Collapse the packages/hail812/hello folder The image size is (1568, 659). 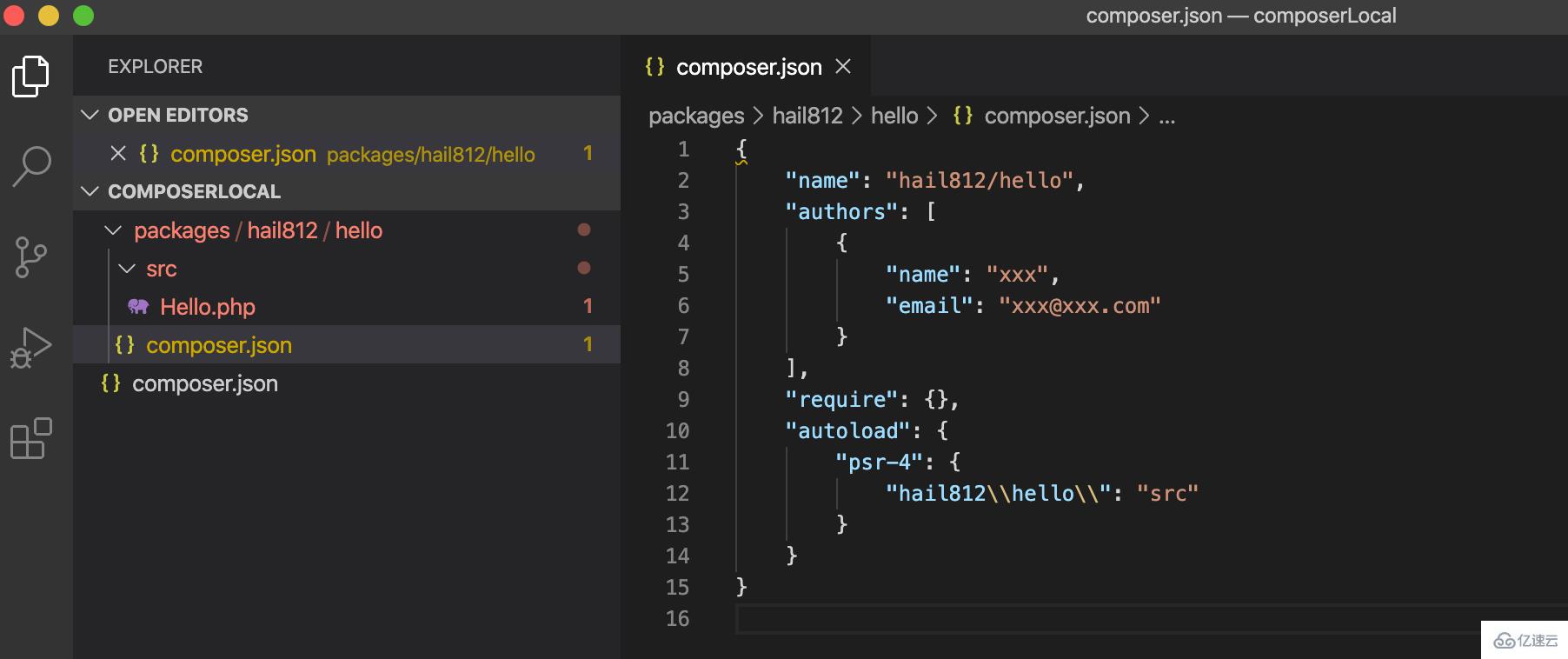click(x=113, y=230)
